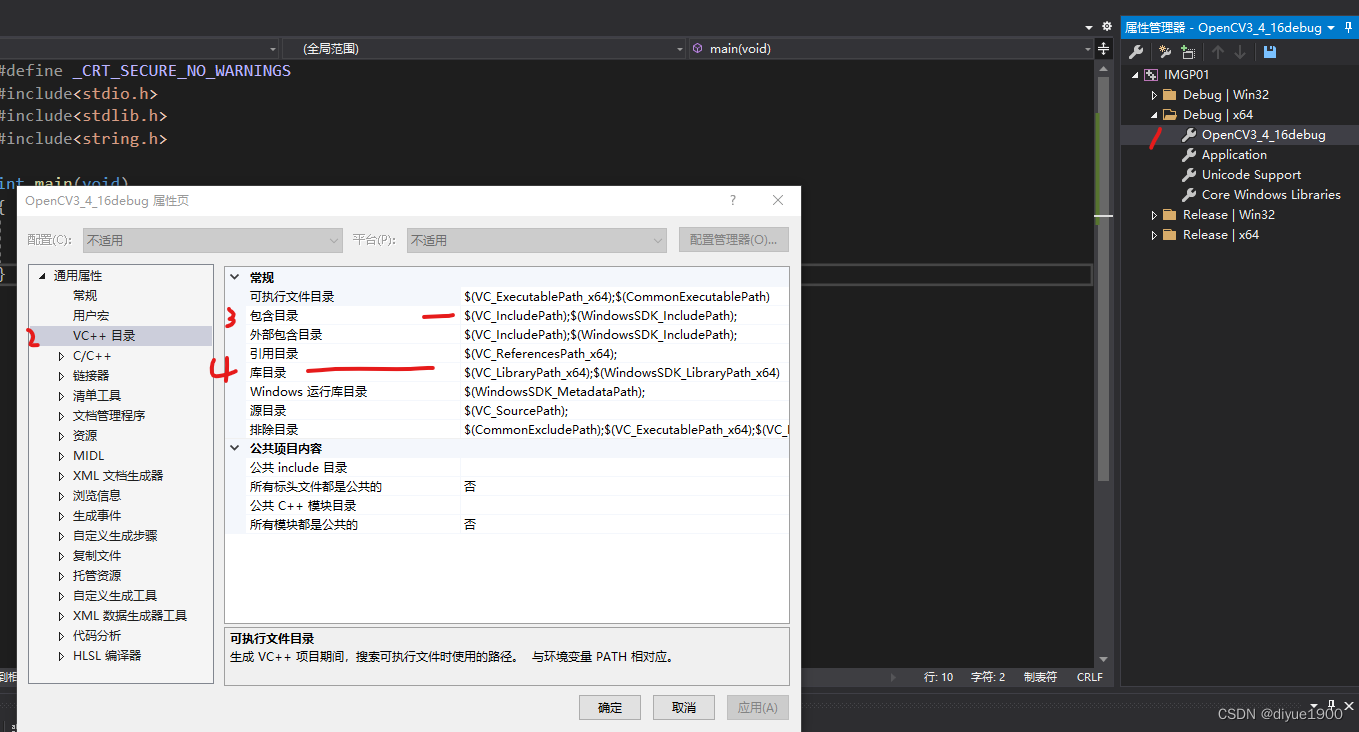Click the 源目录 value $(VC_SourcePath);
The height and width of the screenshot is (732, 1359).
[x=516, y=411]
